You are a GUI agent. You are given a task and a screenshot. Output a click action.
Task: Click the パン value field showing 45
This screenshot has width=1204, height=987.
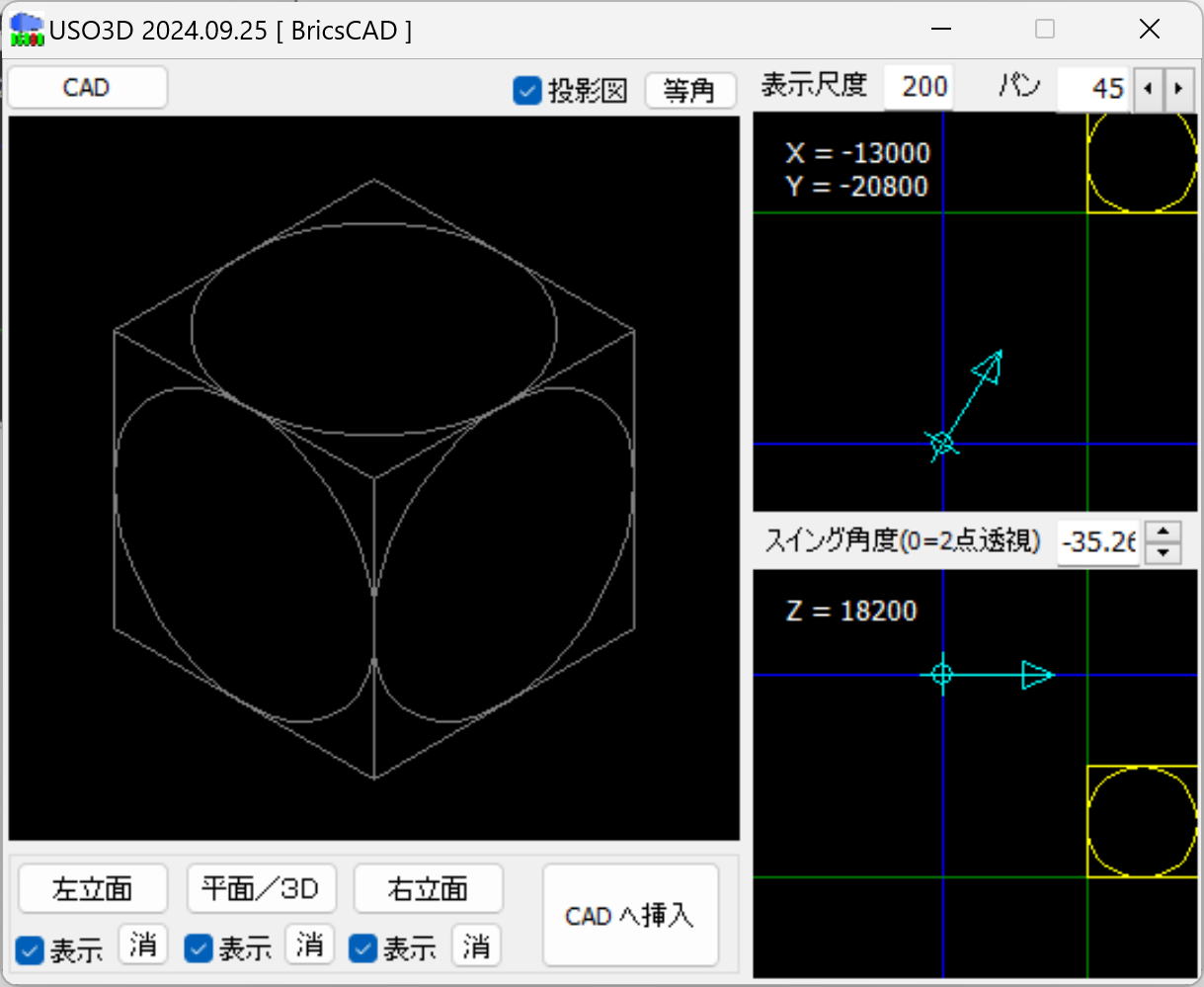[x=1094, y=89]
